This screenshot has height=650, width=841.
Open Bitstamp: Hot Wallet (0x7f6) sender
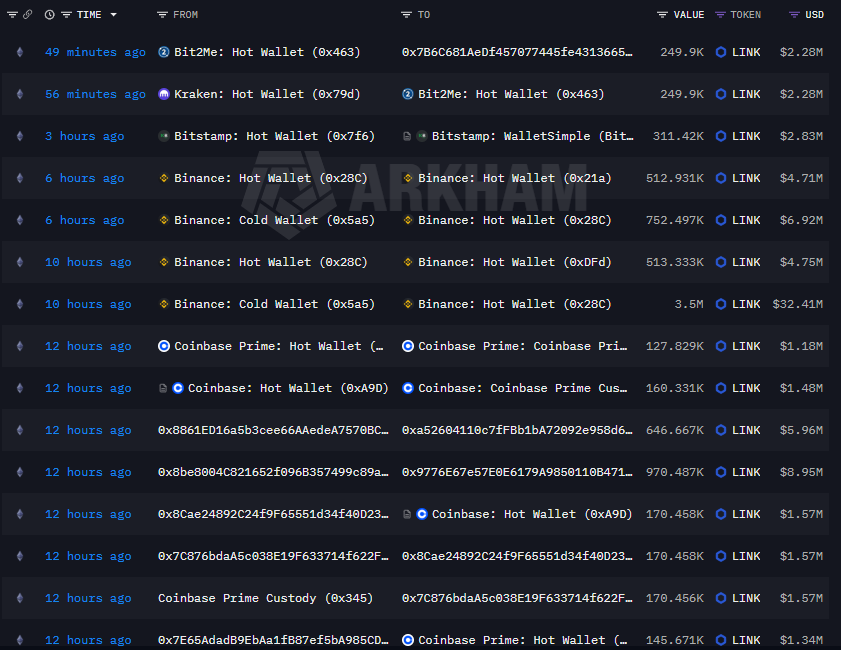point(274,136)
